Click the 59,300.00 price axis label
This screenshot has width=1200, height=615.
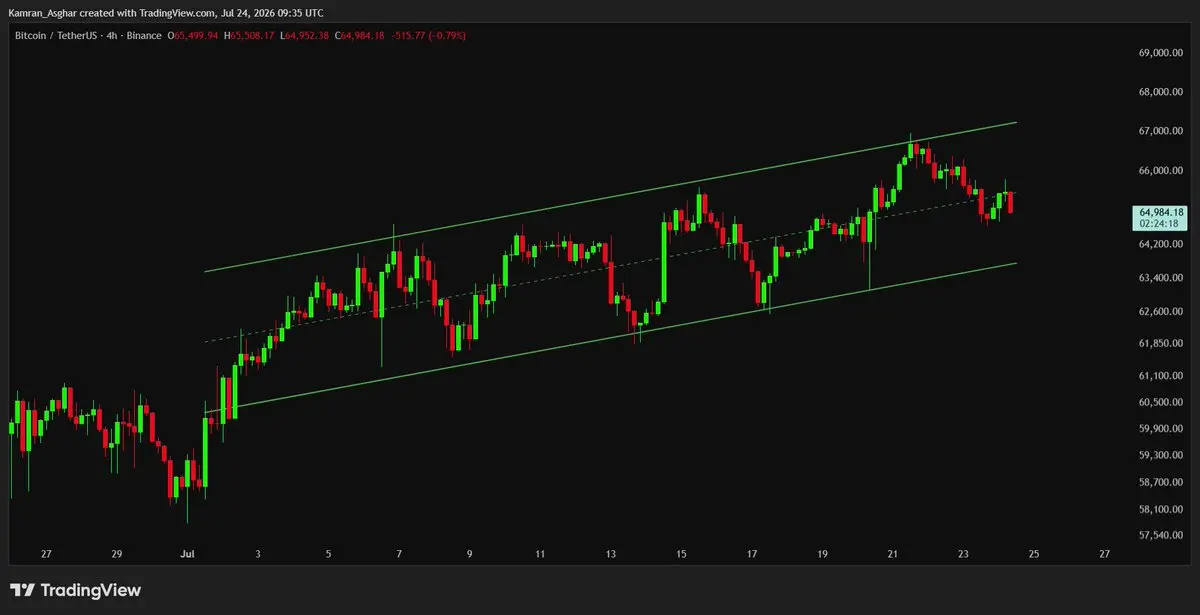(x=1162, y=456)
